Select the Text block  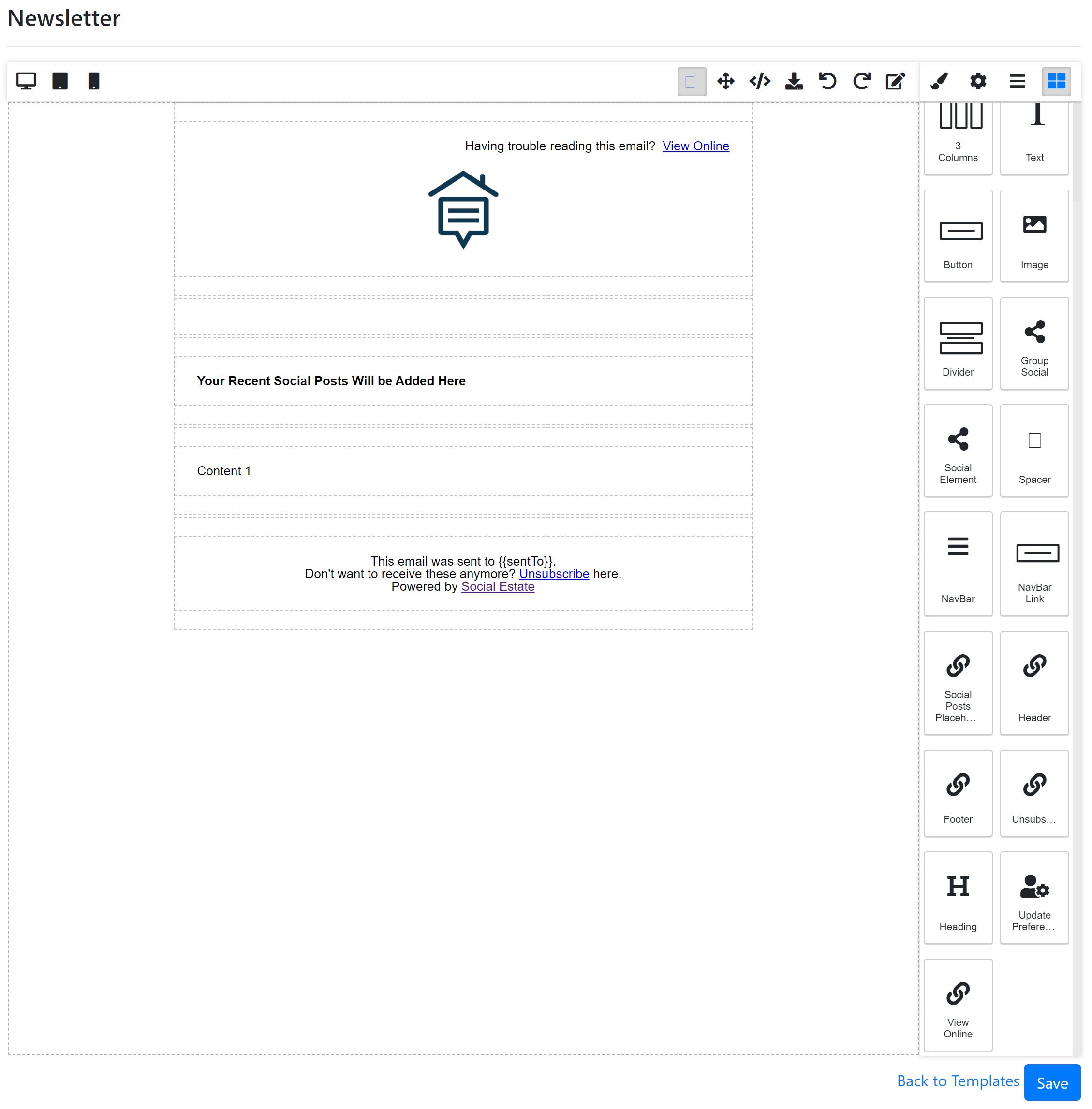click(1034, 138)
